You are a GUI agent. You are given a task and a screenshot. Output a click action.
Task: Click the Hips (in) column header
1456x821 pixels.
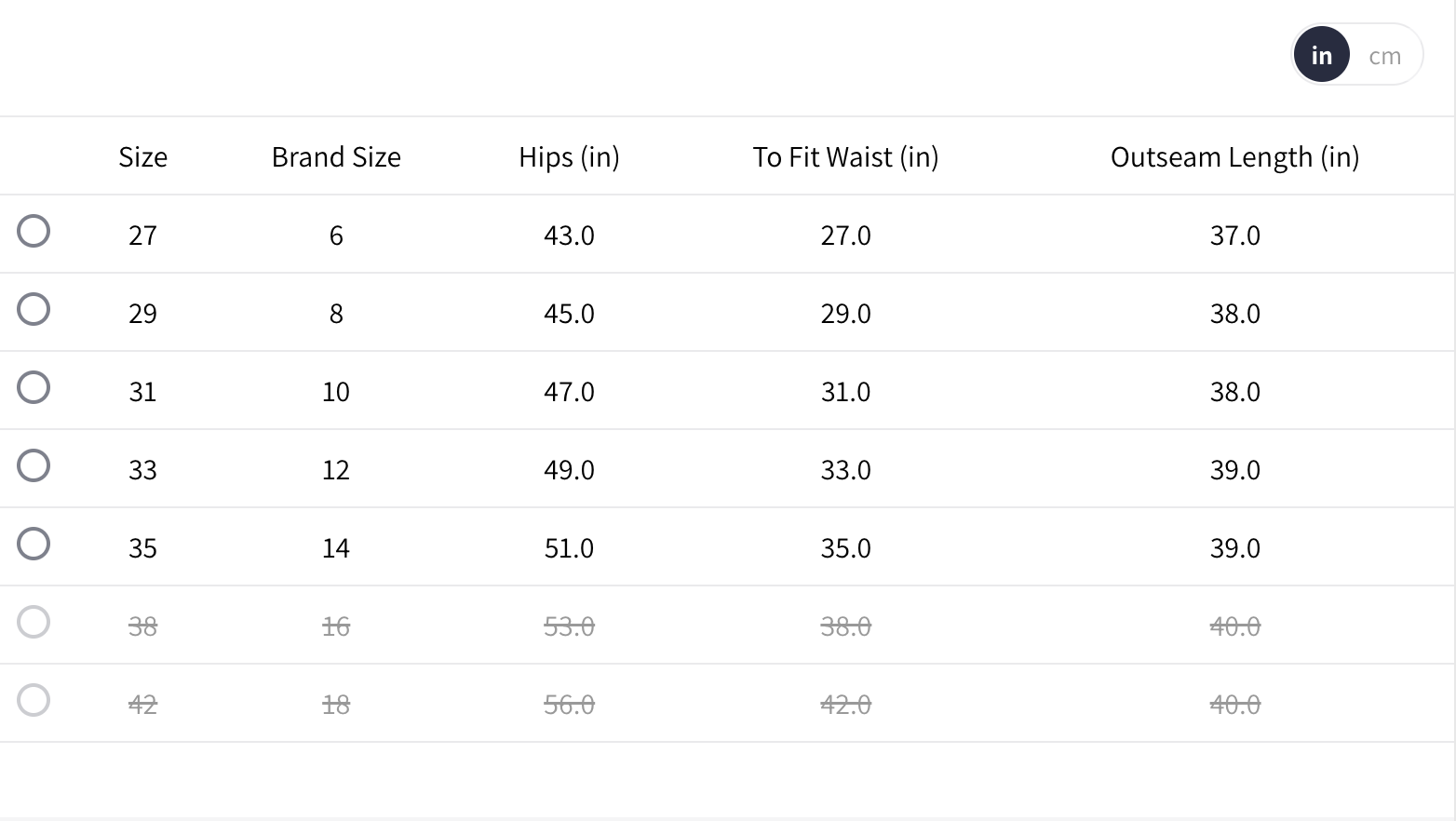(569, 157)
